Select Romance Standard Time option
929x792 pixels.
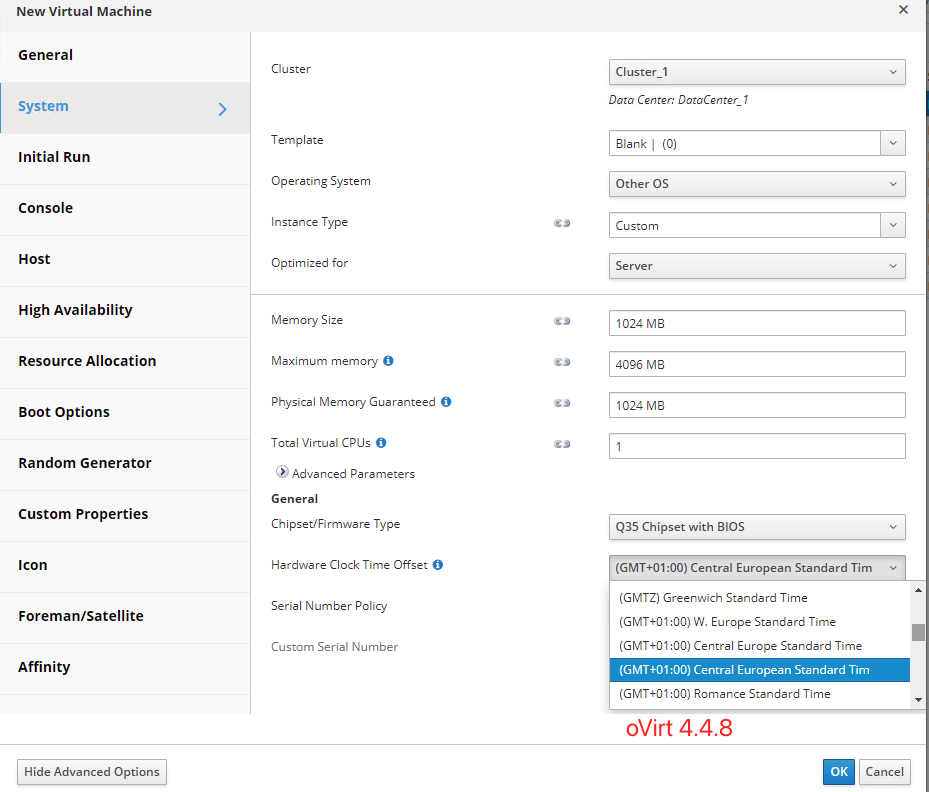coord(725,694)
